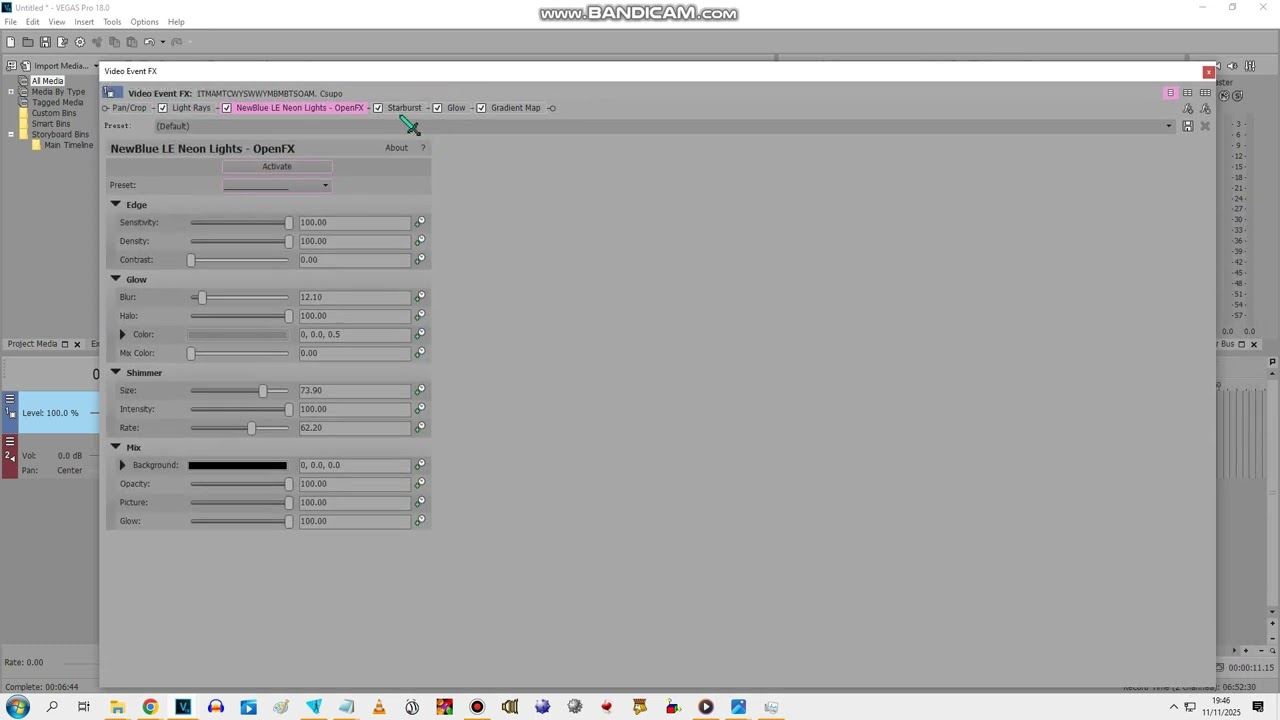This screenshot has height=720, width=1280.
Task: Open the (Default) preset dropdown arrow
Action: pos(1168,126)
